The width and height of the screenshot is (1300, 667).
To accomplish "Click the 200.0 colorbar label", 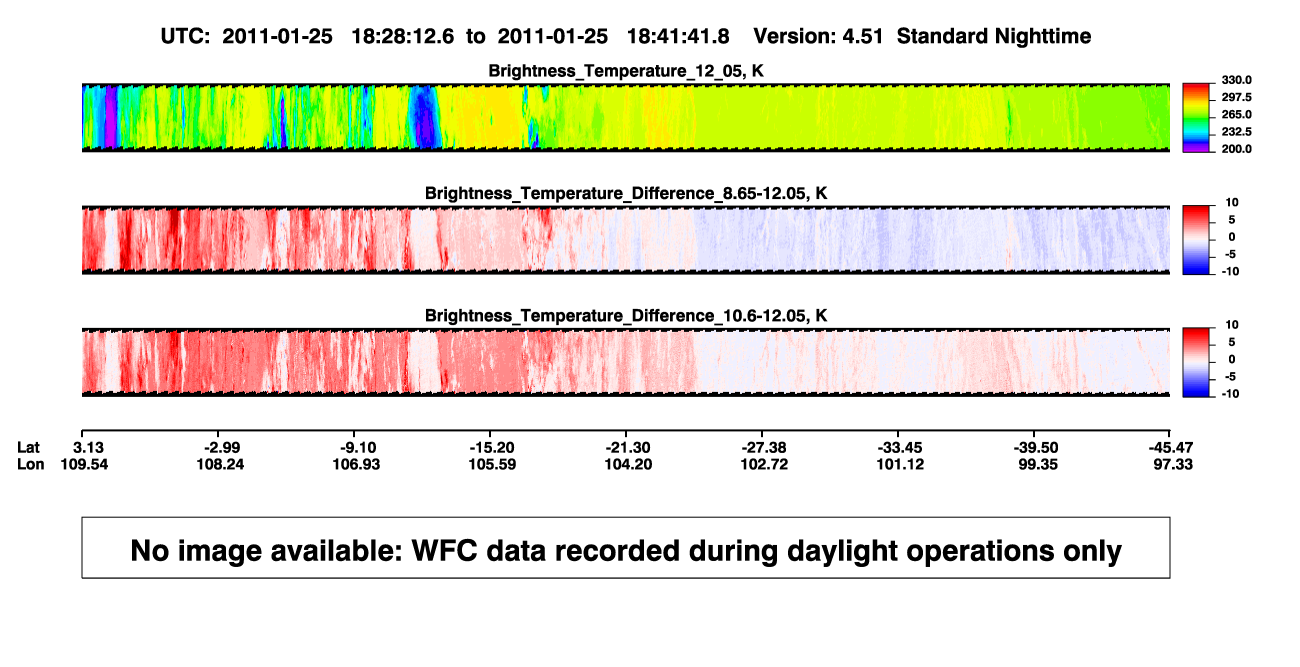I will [1236, 148].
